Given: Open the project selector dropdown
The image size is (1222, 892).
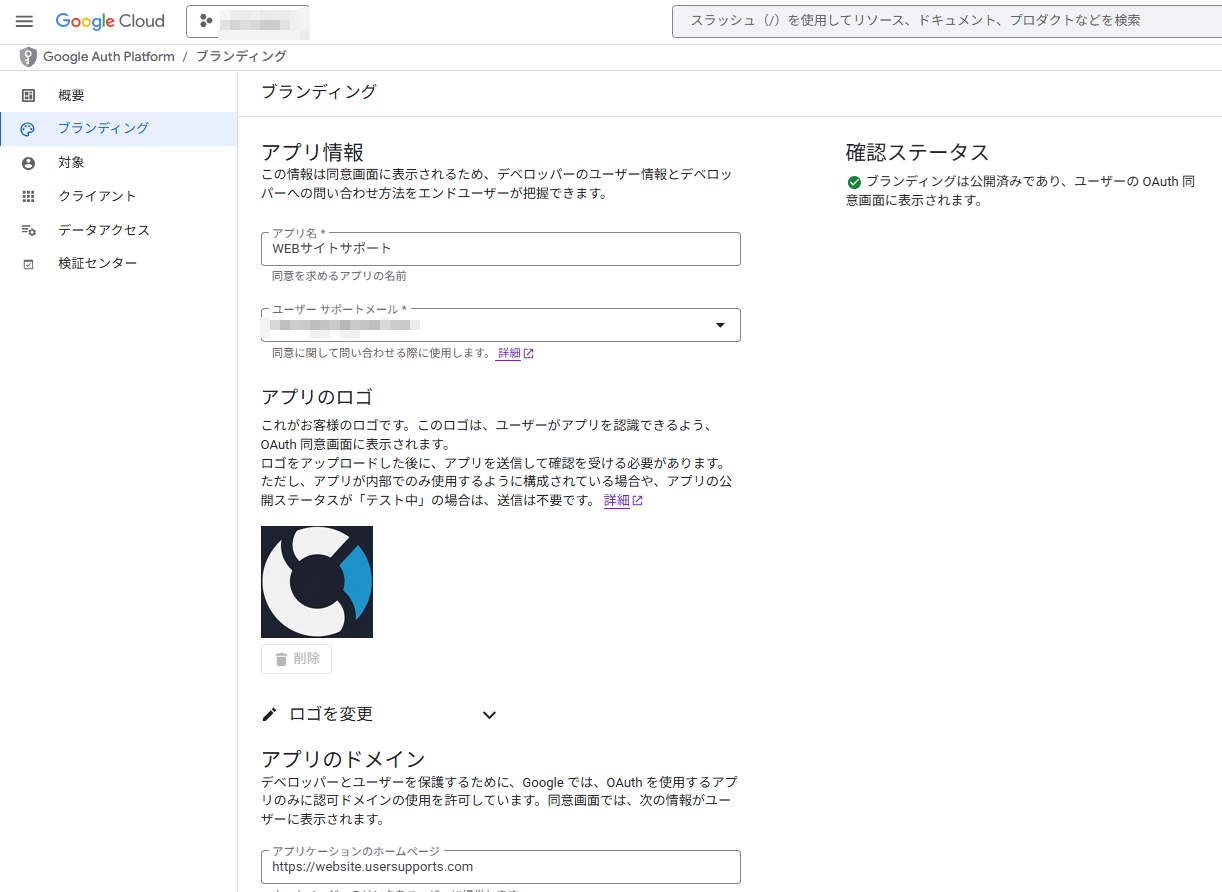Looking at the screenshot, I should pos(248,21).
